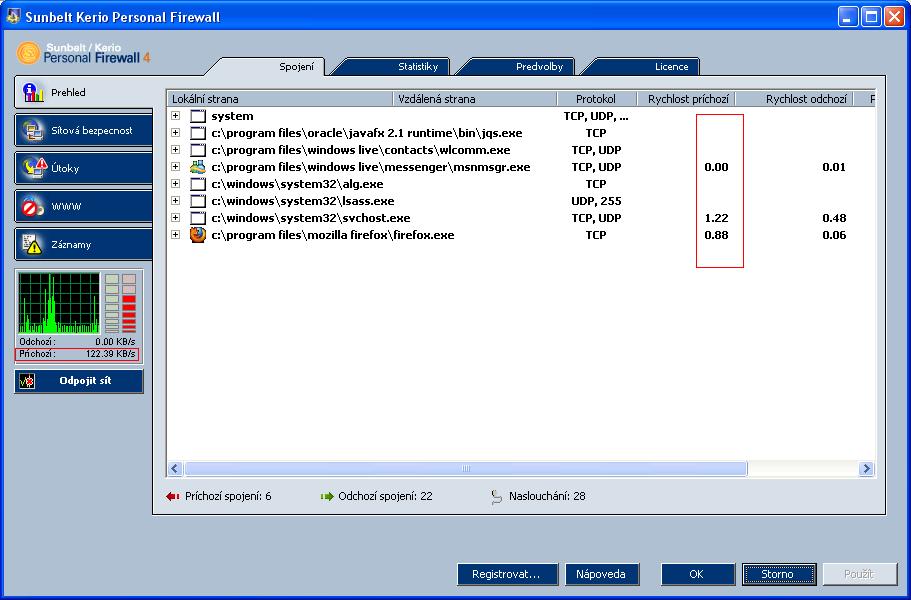The width and height of the screenshot is (911, 600).
Task: Click the msnmsgr.exe Messenger icon
Action: 198,167
